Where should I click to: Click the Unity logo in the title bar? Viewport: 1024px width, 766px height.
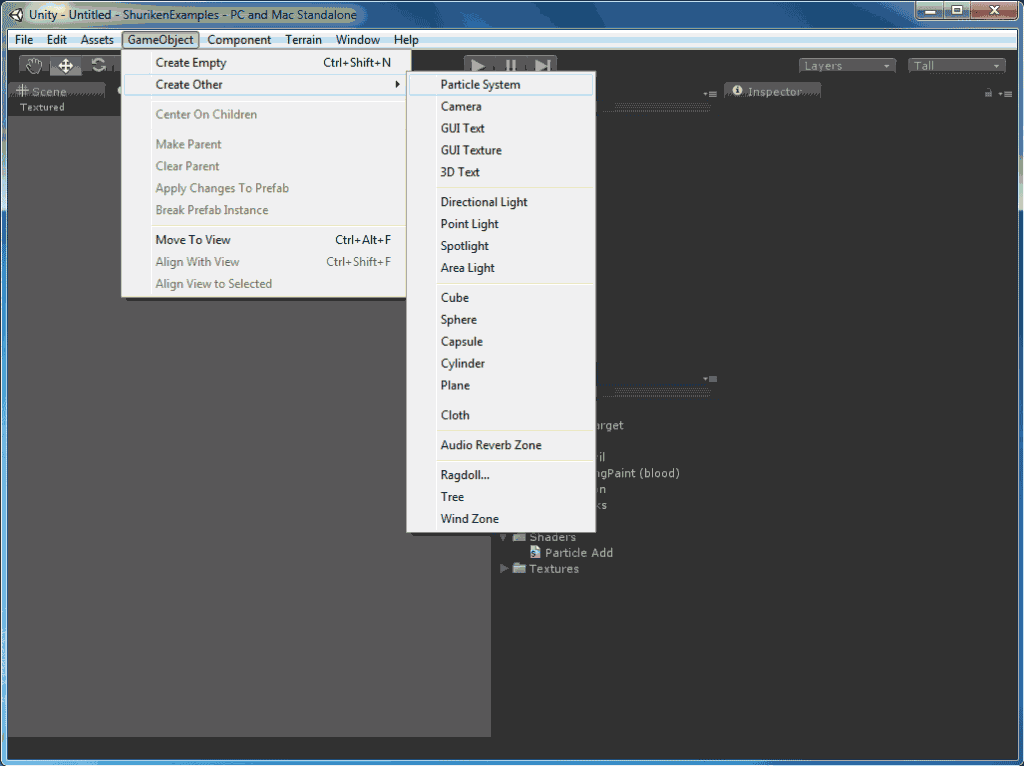16,14
